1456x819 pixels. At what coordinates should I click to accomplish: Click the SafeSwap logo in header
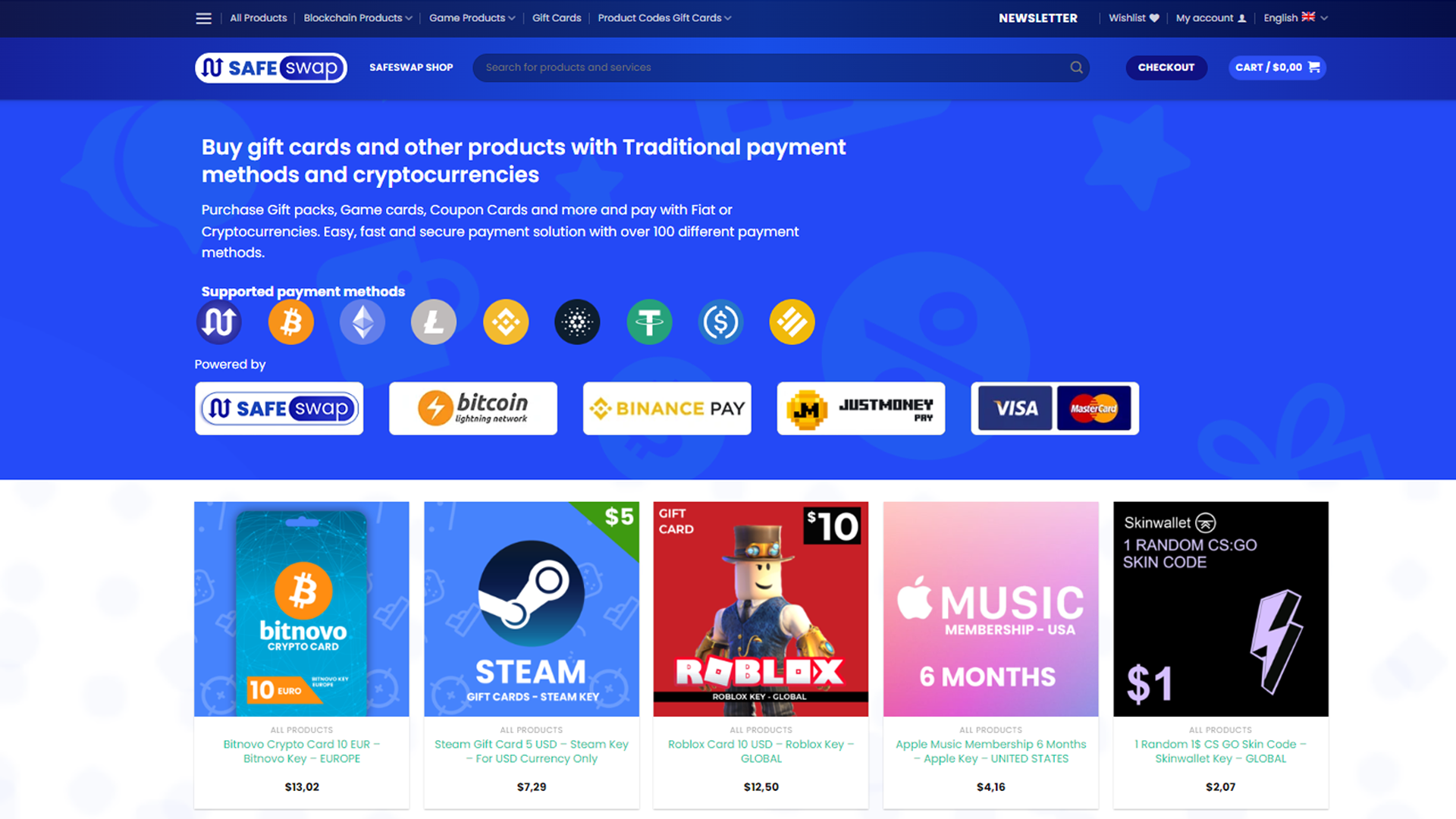[x=271, y=67]
